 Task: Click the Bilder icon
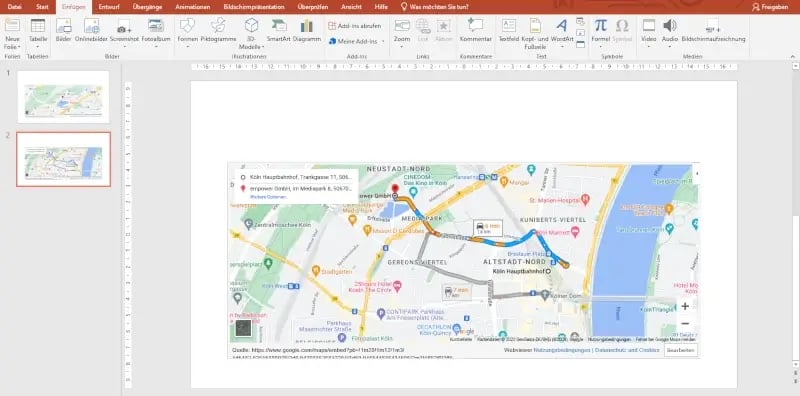pos(63,26)
